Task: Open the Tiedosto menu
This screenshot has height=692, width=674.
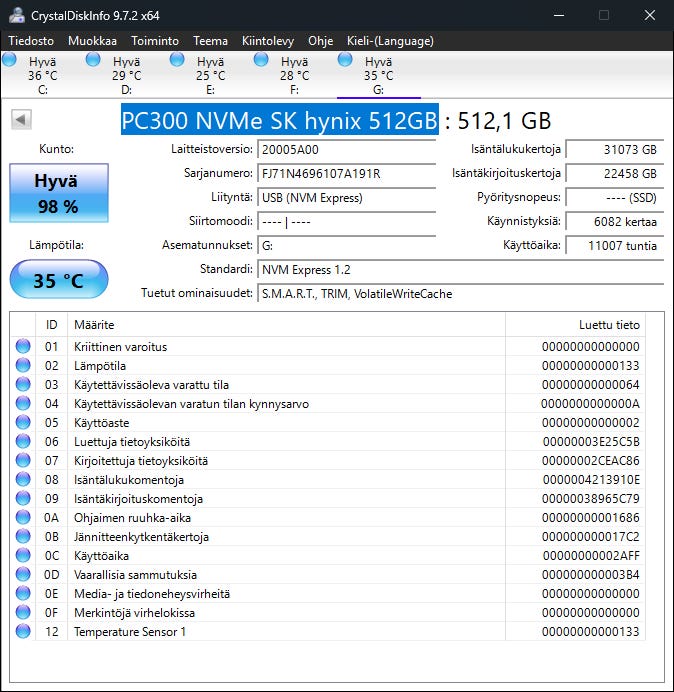Action: coord(33,41)
